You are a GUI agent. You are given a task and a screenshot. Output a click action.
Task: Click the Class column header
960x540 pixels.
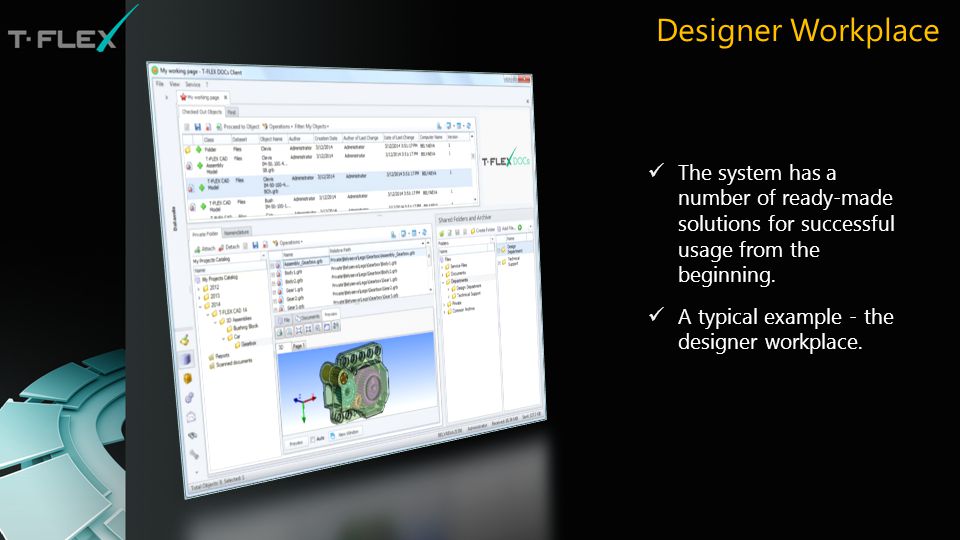coord(216,140)
